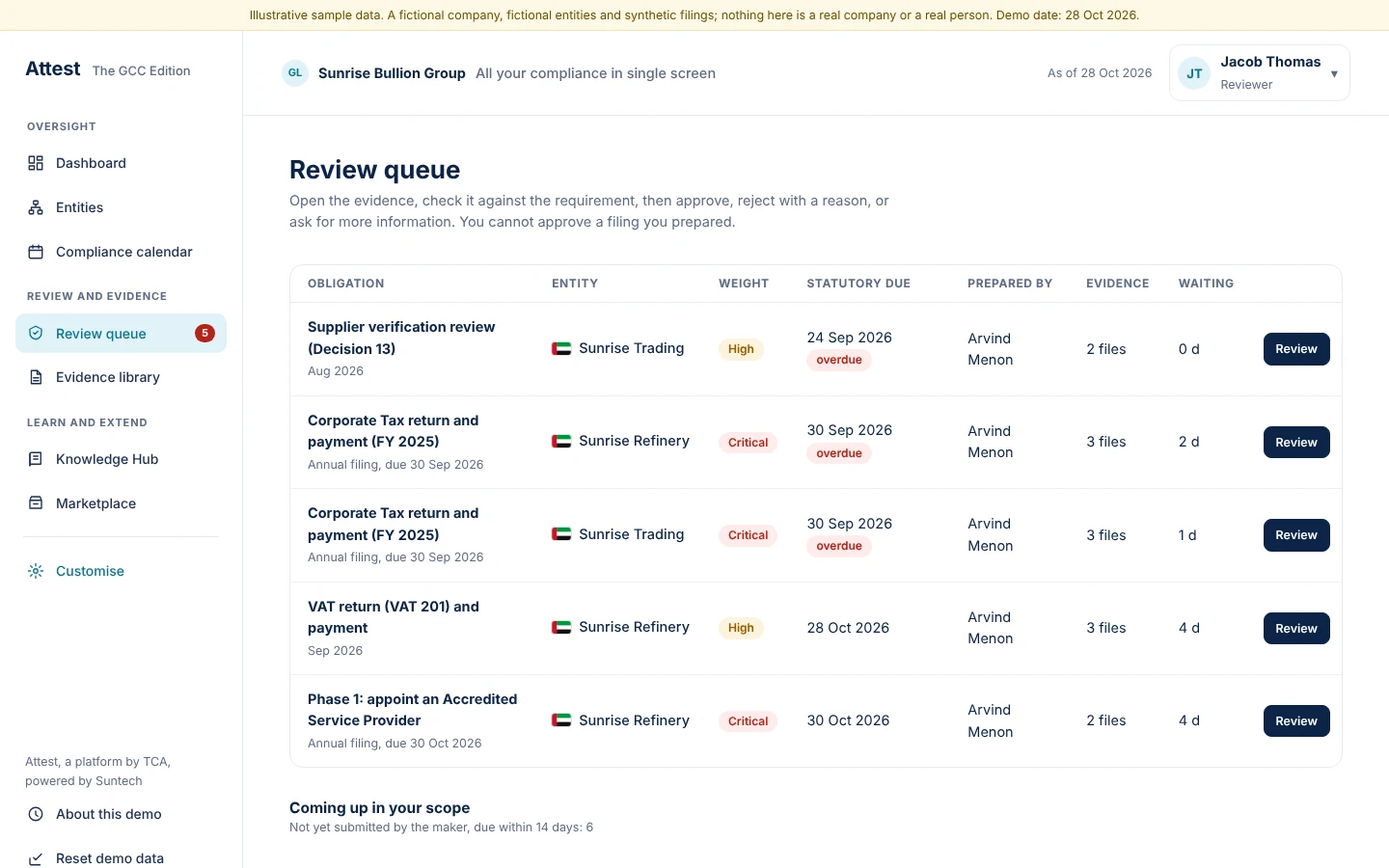Click the Critical tag for Sunrise Trading tax return
This screenshot has width=1389, height=868.
748,535
